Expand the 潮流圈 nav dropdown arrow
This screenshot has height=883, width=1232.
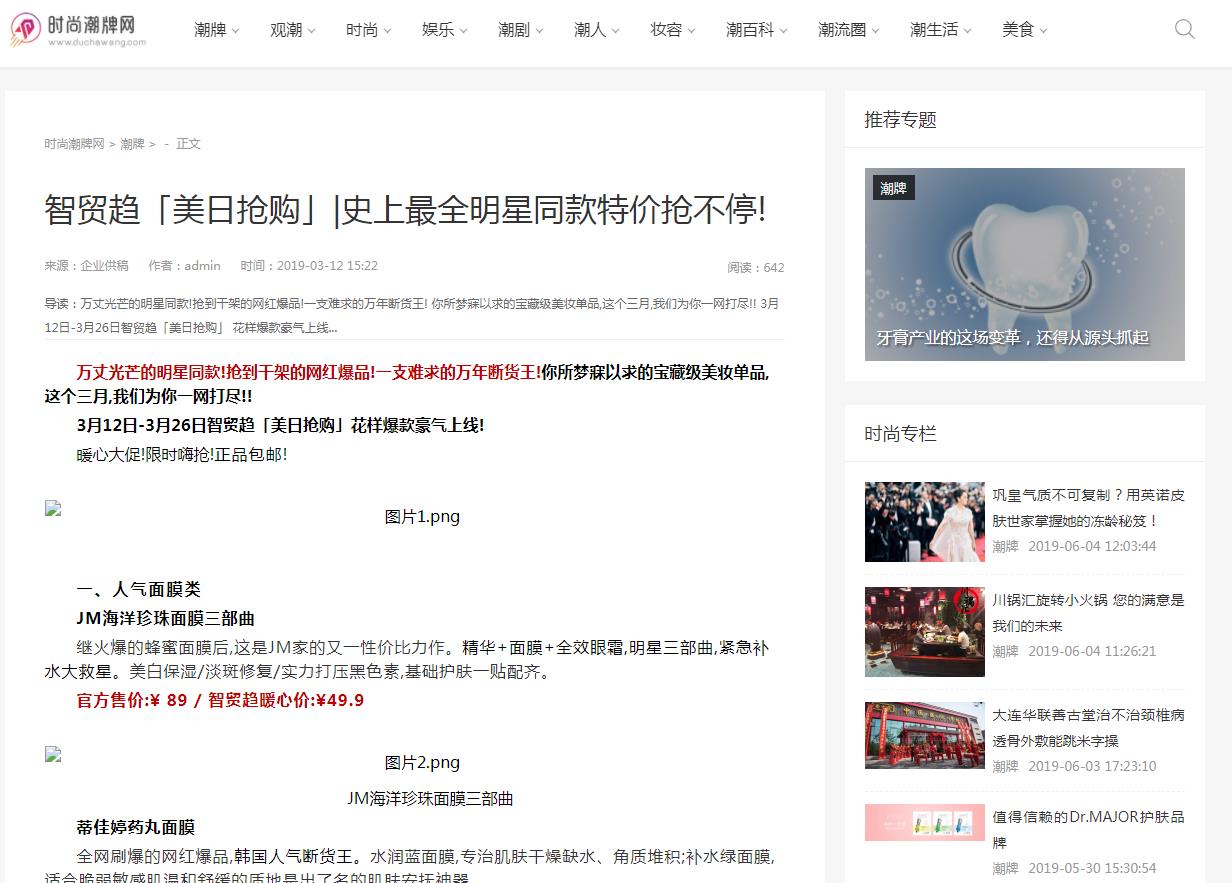876,31
